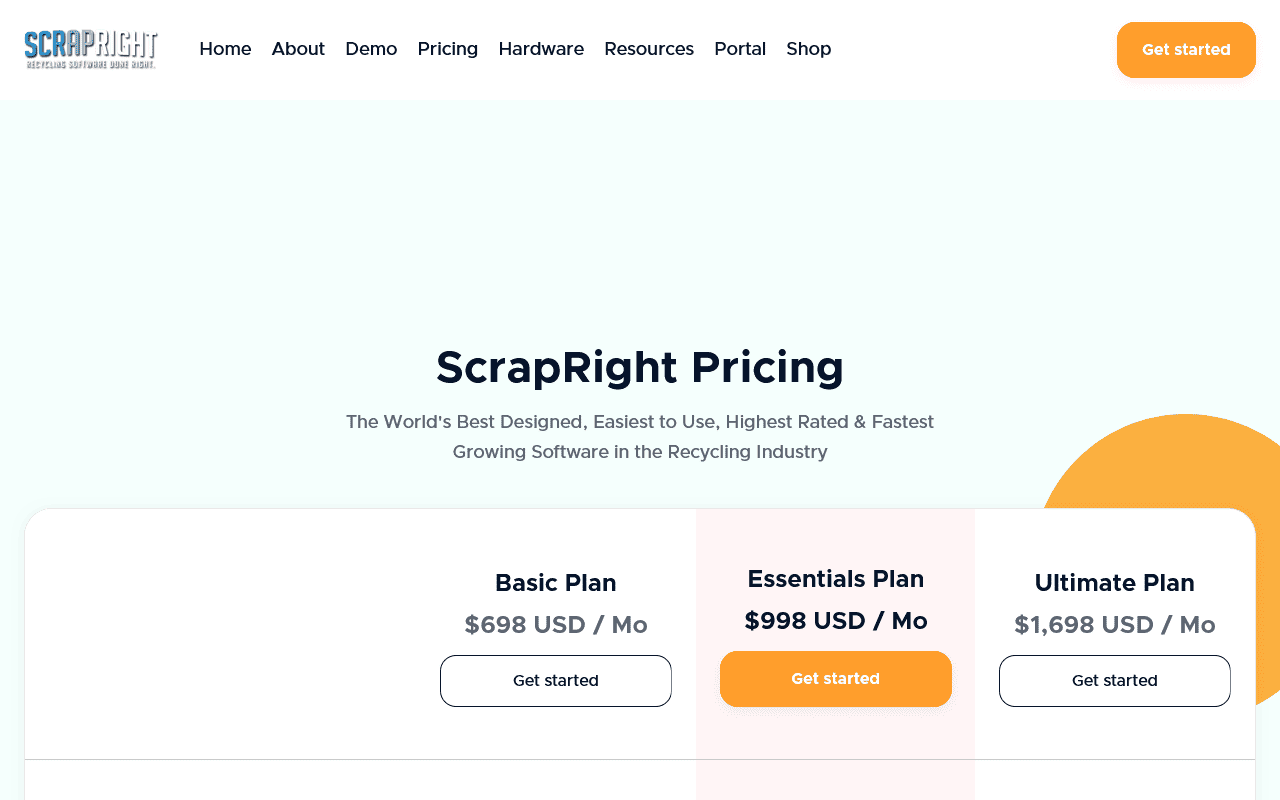
Task: Click the ScrapRight Pricing page title
Action: tap(640, 368)
